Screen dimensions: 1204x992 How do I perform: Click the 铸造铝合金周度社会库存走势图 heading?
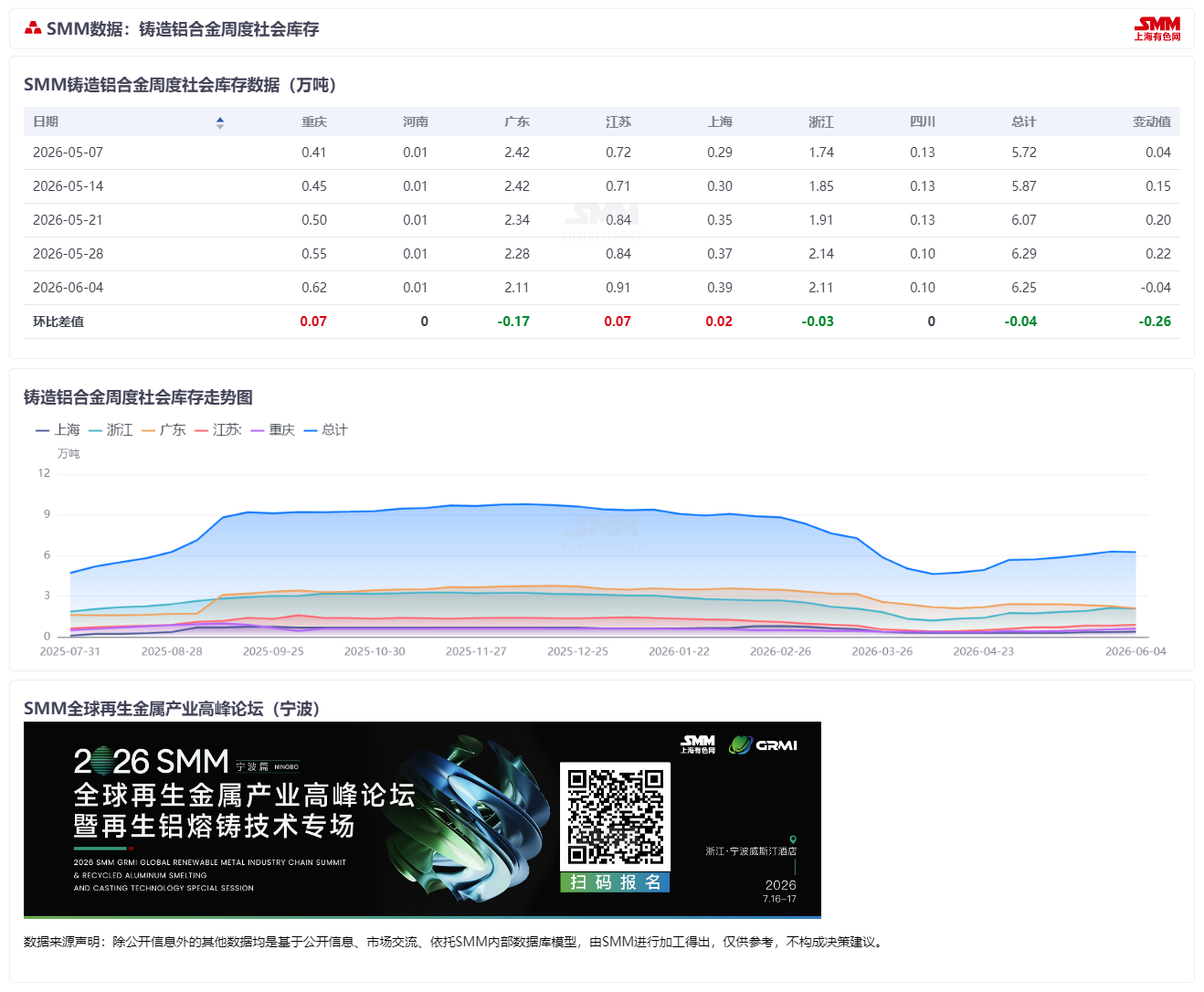tap(138, 397)
